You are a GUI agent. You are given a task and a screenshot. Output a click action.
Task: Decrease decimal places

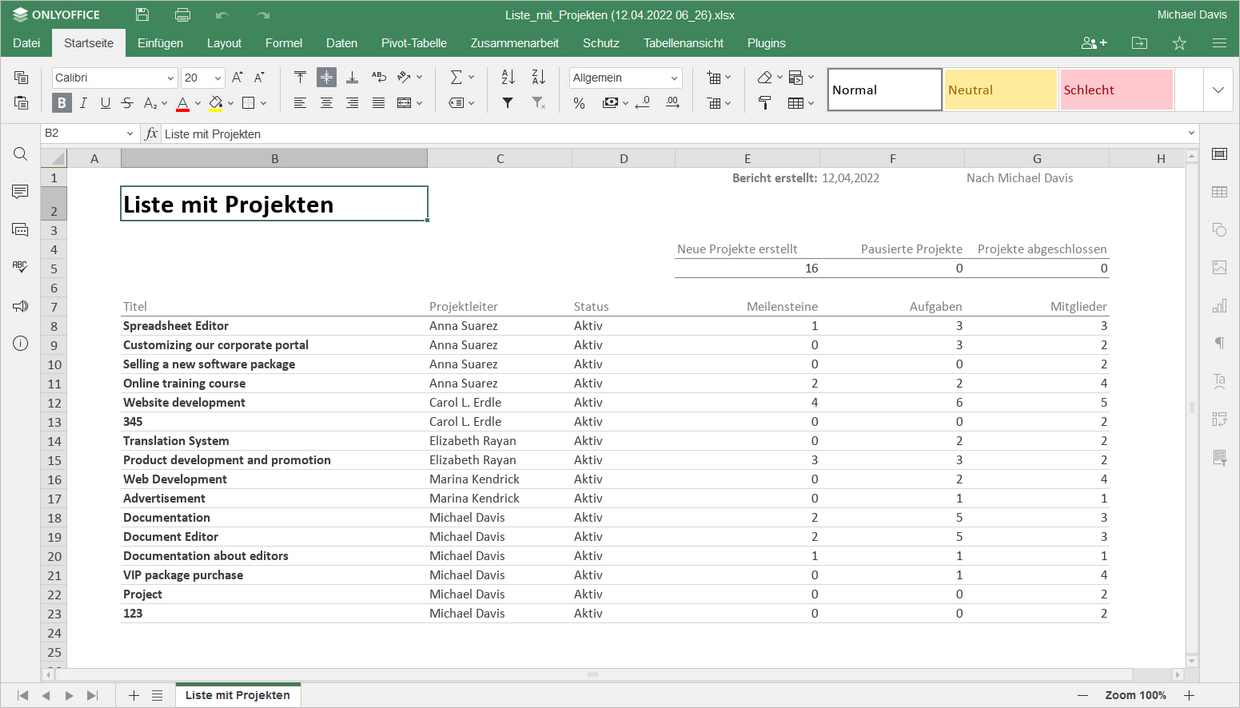point(642,102)
